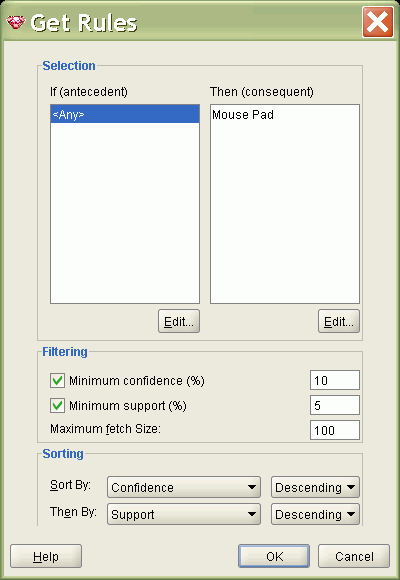This screenshot has width=400, height=580.
Task: Edit the Then (consequent) items
Action: (x=339, y=321)
